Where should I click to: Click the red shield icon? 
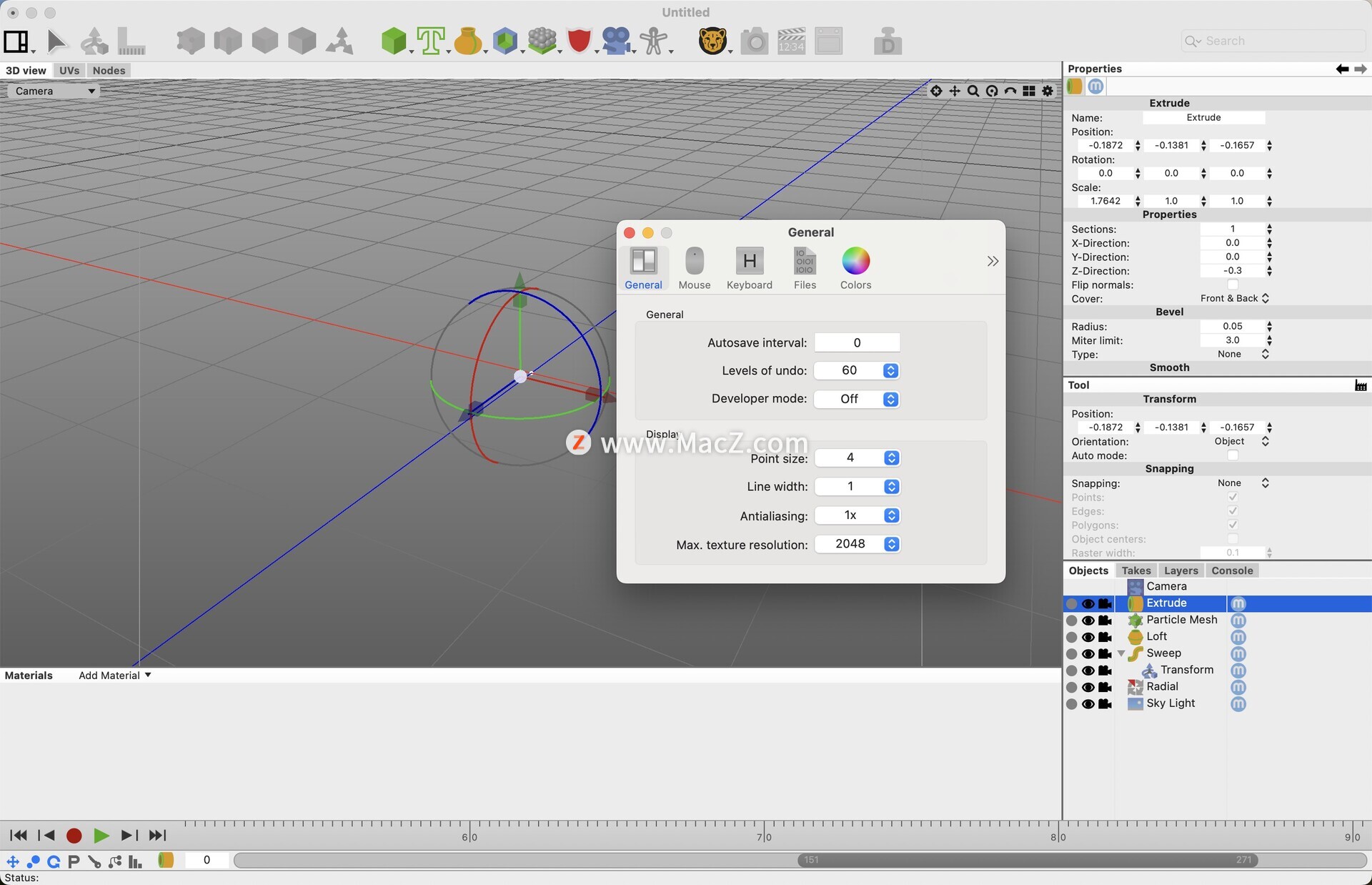[580, 41]
